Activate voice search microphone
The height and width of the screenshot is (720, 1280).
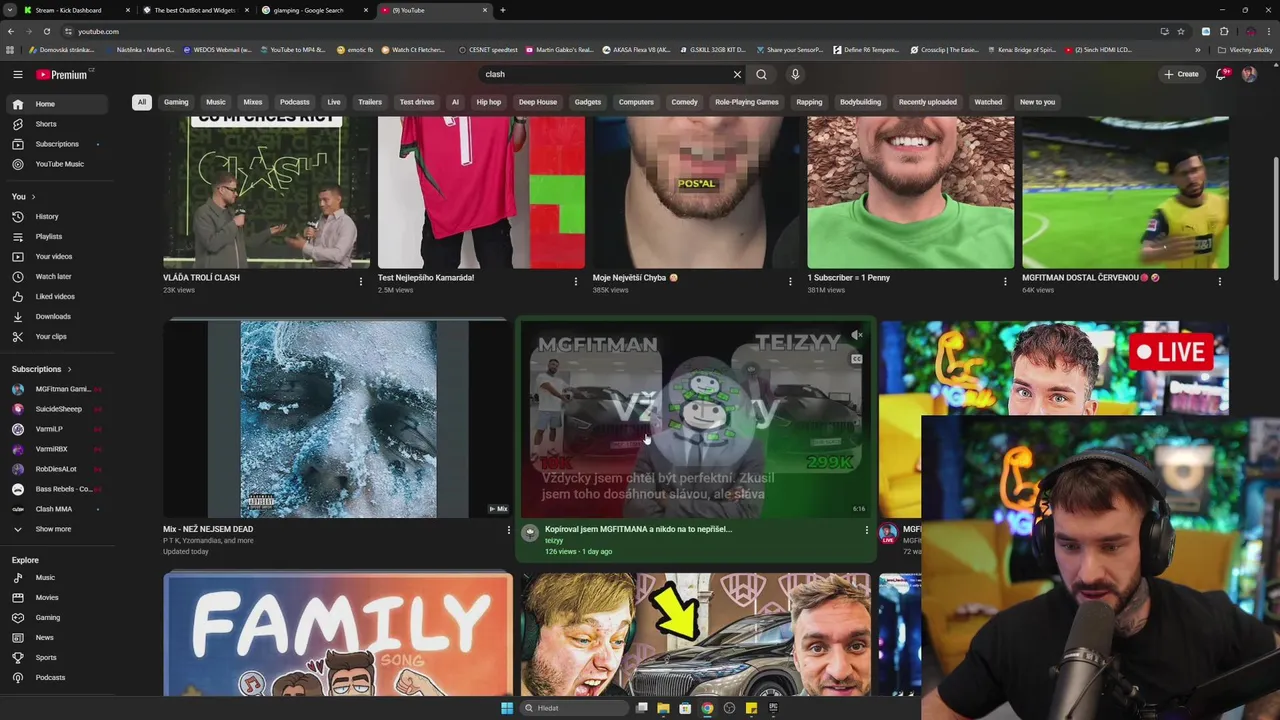pyautogui.click(x=795, y=74)
